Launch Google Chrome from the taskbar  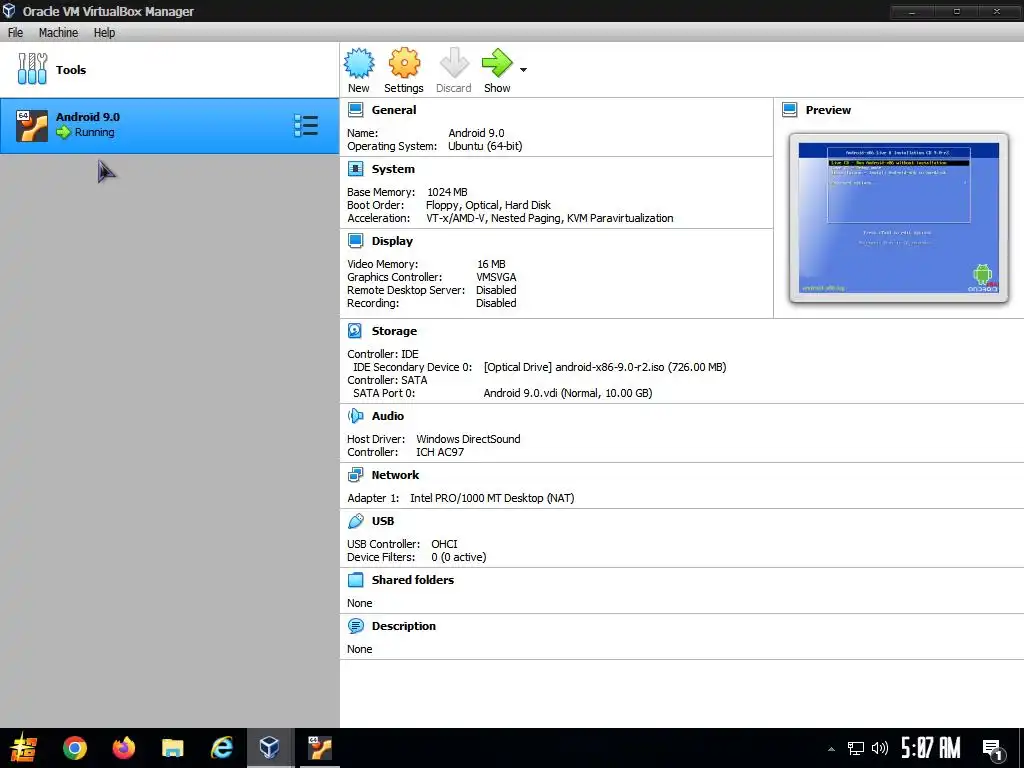pos(74,748)
